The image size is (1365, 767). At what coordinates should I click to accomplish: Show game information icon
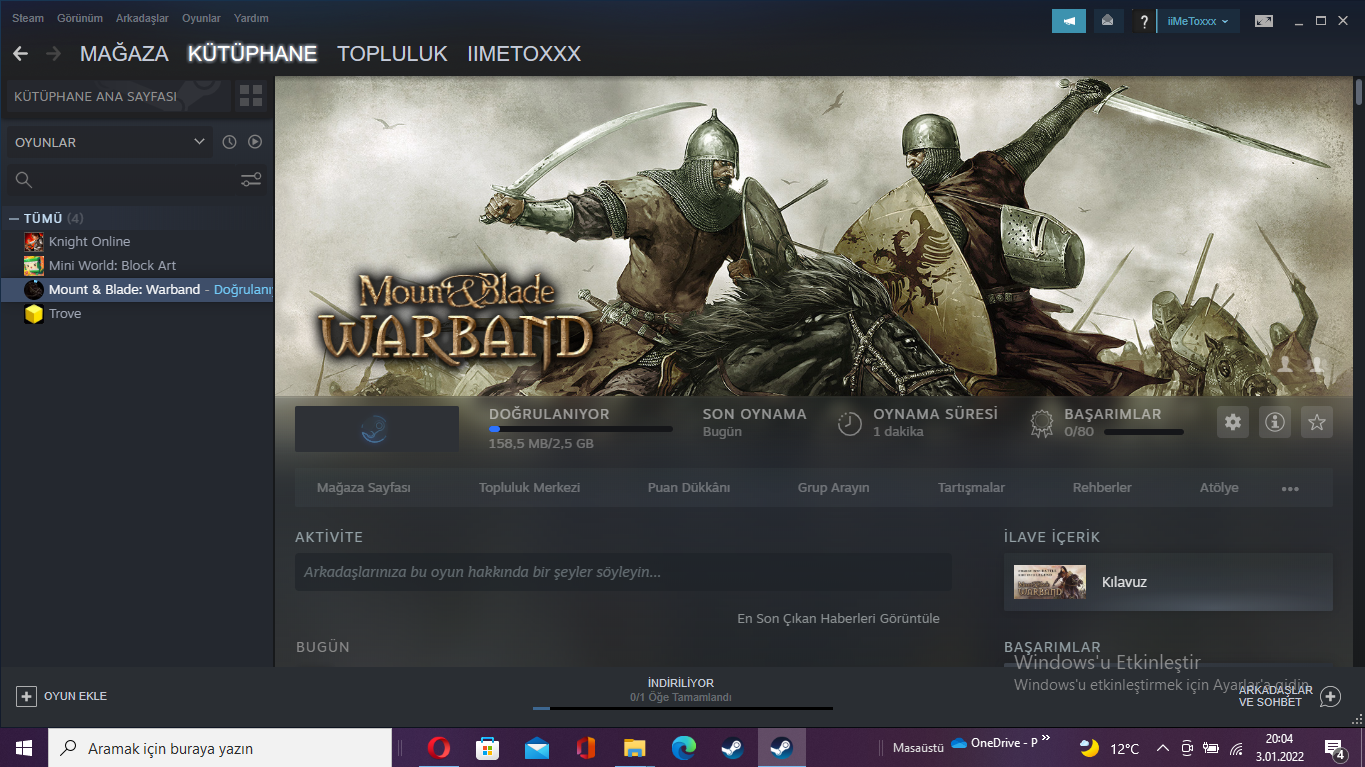(1275, 422)
